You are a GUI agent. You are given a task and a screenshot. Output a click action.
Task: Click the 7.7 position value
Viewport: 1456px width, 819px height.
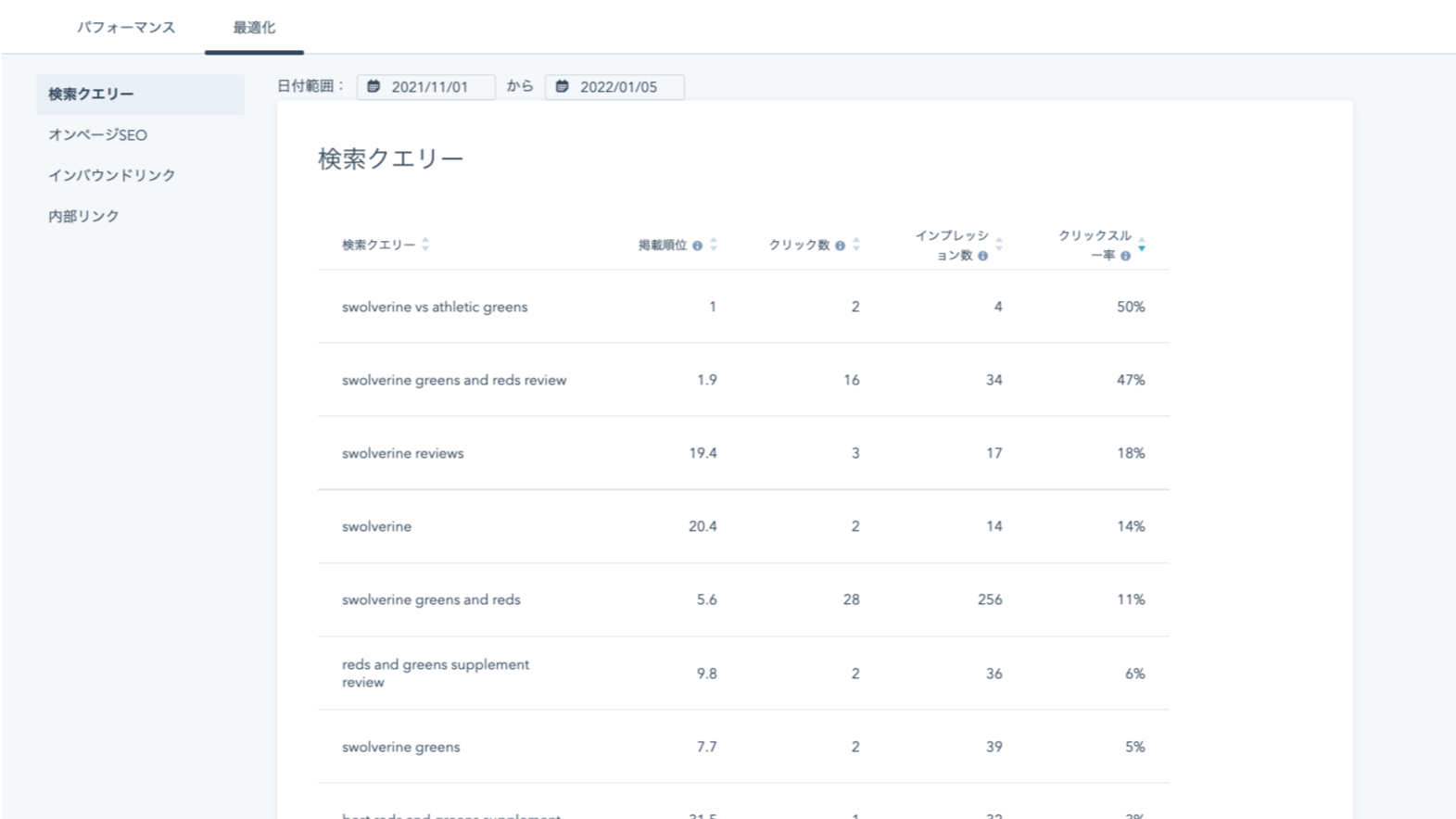[707, 747]
